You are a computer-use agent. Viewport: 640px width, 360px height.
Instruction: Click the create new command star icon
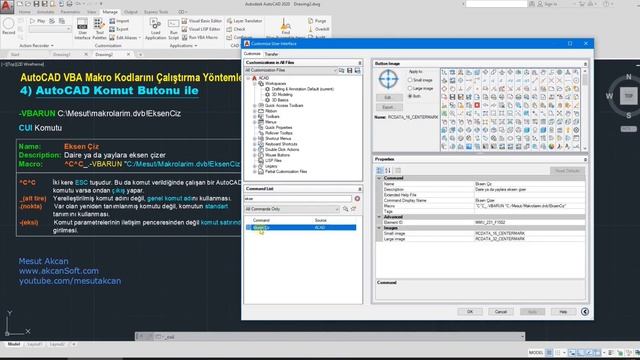pos(353,209)
